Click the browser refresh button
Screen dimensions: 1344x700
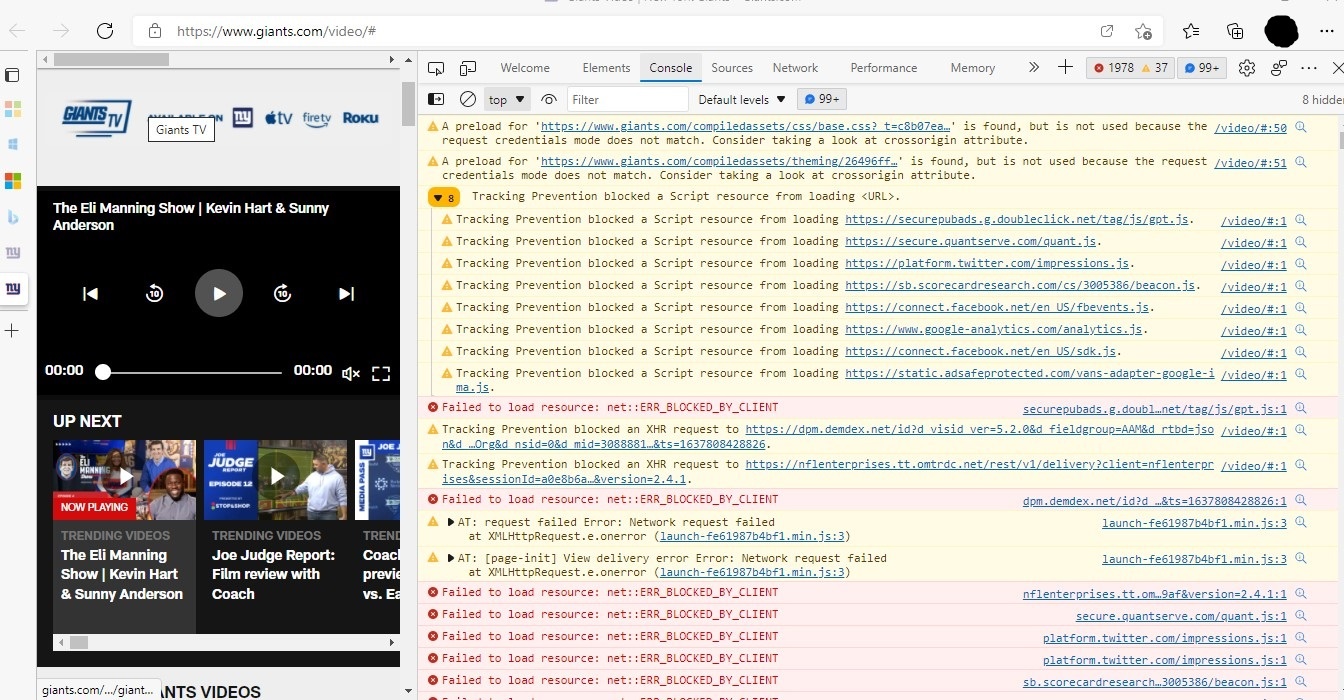[x=105, y=31]
